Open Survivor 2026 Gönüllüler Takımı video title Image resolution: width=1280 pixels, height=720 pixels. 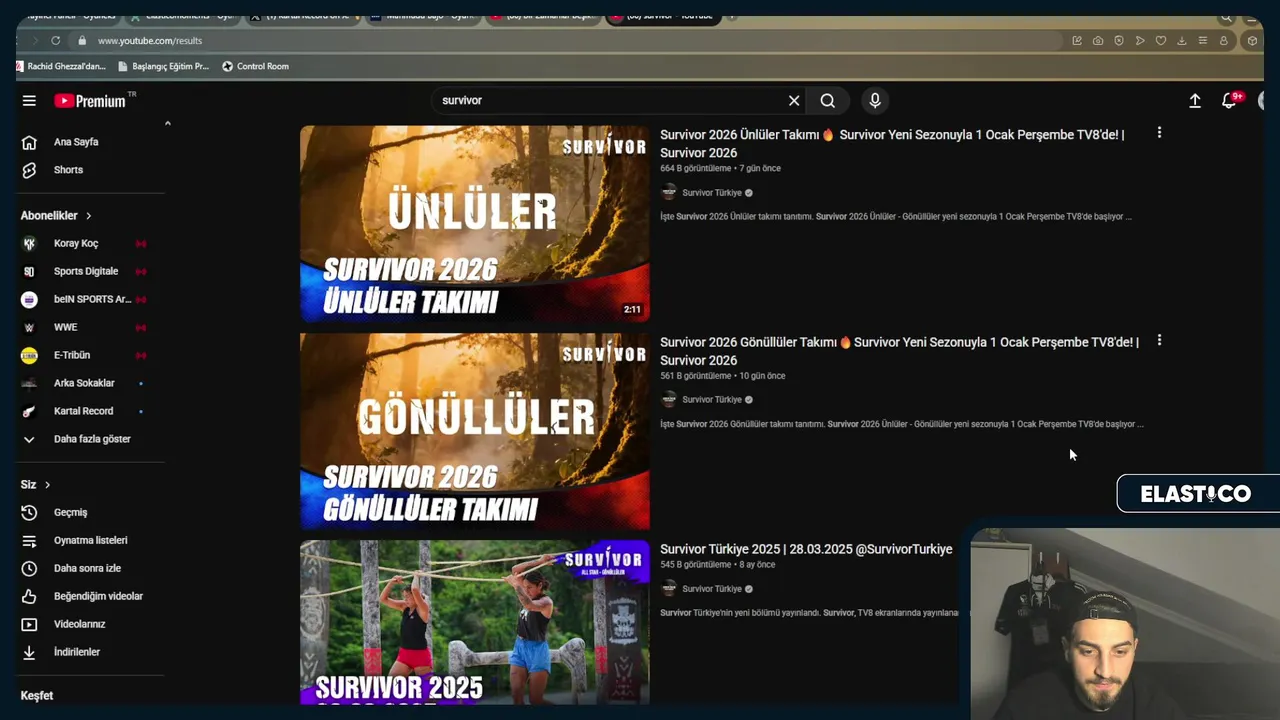[899, 351]
